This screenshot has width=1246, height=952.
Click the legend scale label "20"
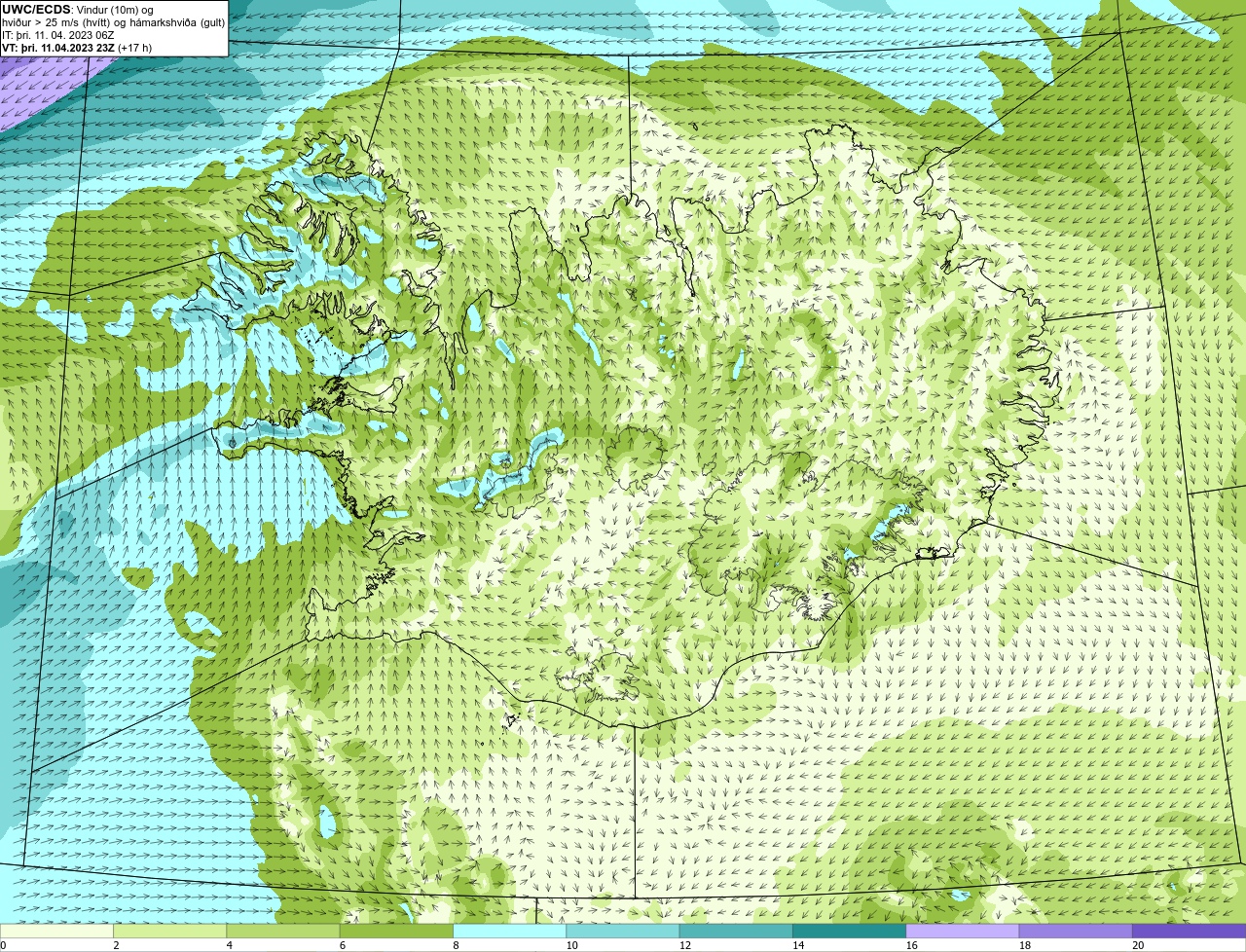[x=1138, y=945]
